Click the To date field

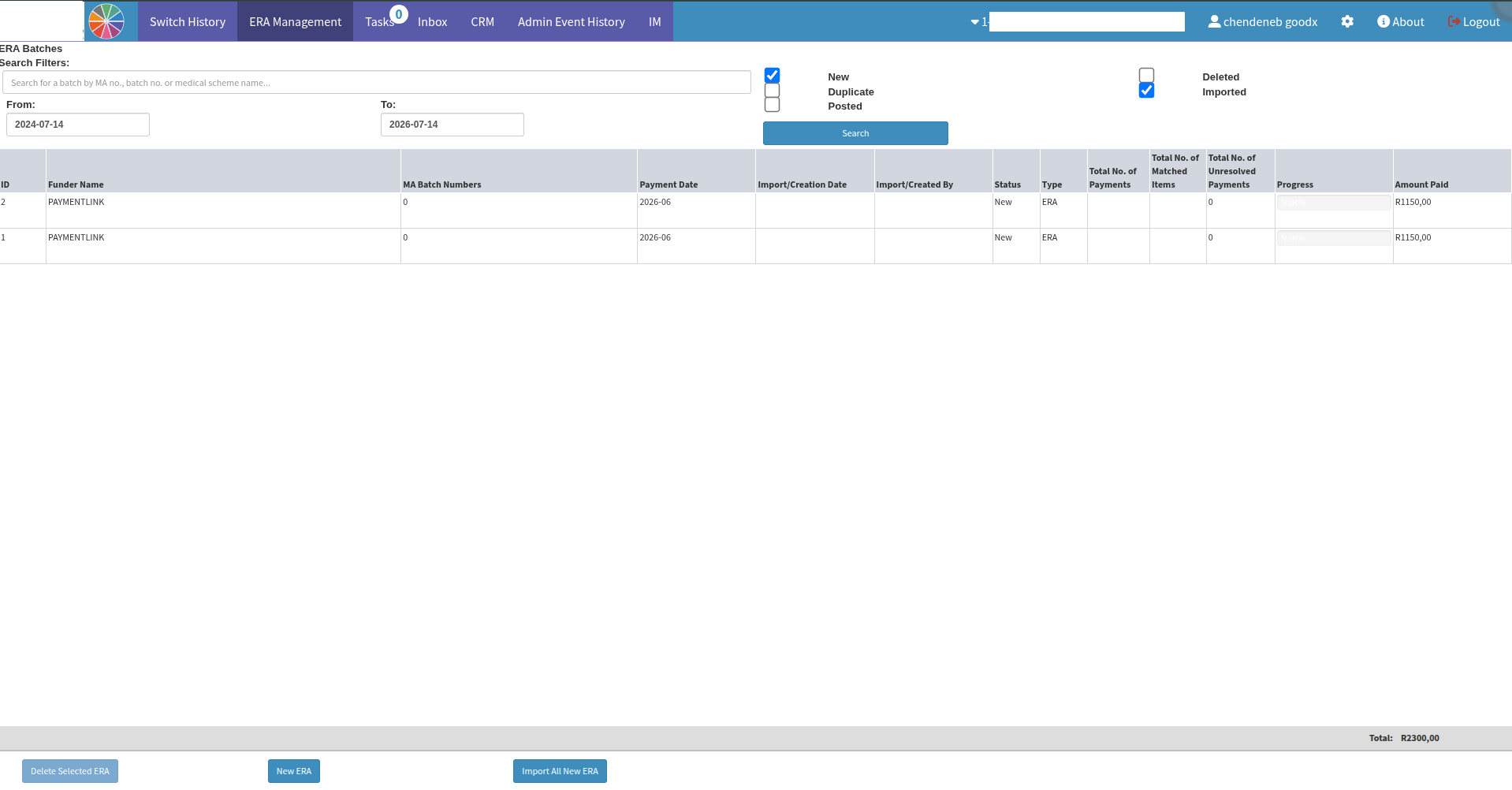[452, 125]
